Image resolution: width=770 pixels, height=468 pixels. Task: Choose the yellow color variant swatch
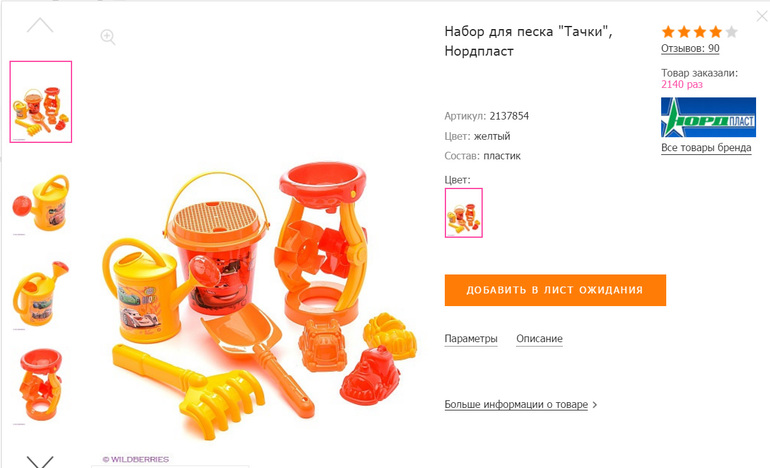point(464,213)
